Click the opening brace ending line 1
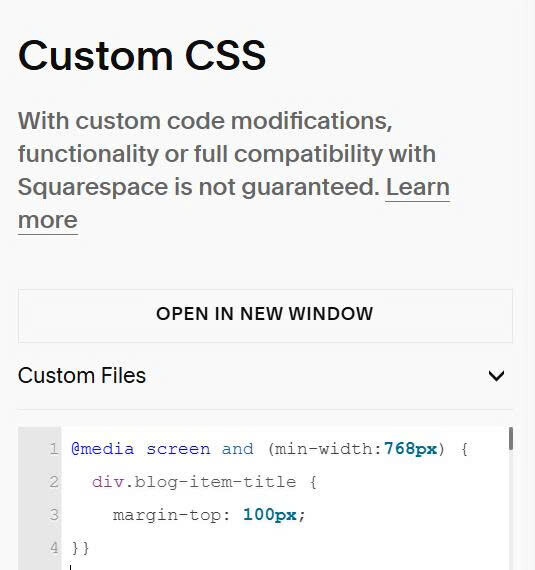This screenshot has height=570, width=535. click(464, 449)
